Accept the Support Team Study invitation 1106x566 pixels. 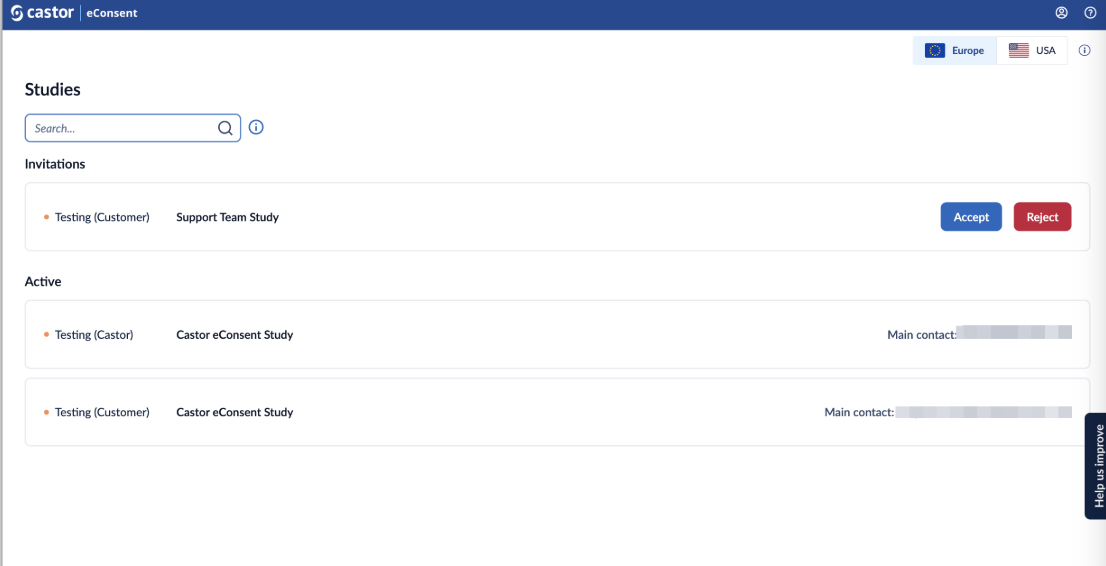click(971, 217)
